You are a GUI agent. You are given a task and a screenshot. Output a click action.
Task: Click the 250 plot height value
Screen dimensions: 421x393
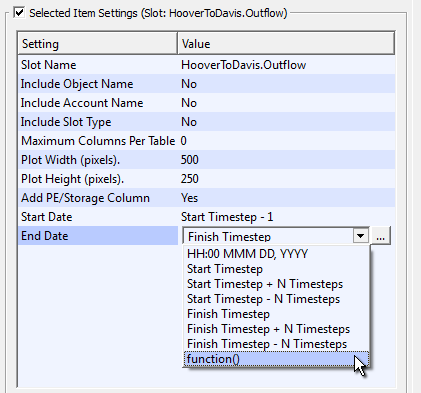287,179
